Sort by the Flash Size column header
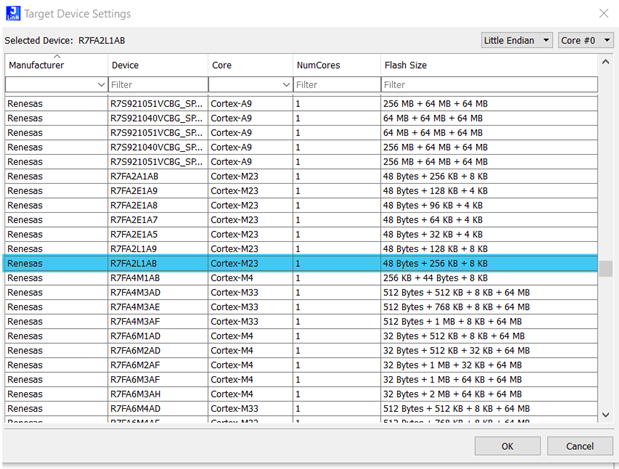The width and height of the screenshot is (619, 469). click(x=489, y=65)
